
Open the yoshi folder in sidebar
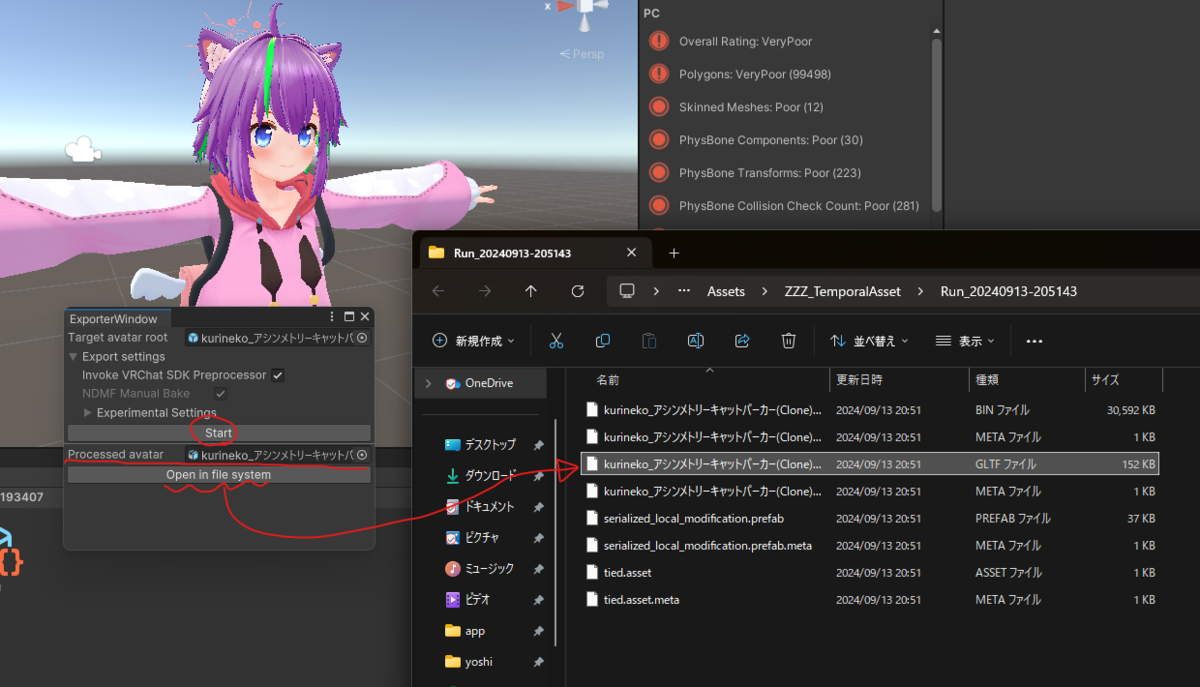click(x=468, y=661)
